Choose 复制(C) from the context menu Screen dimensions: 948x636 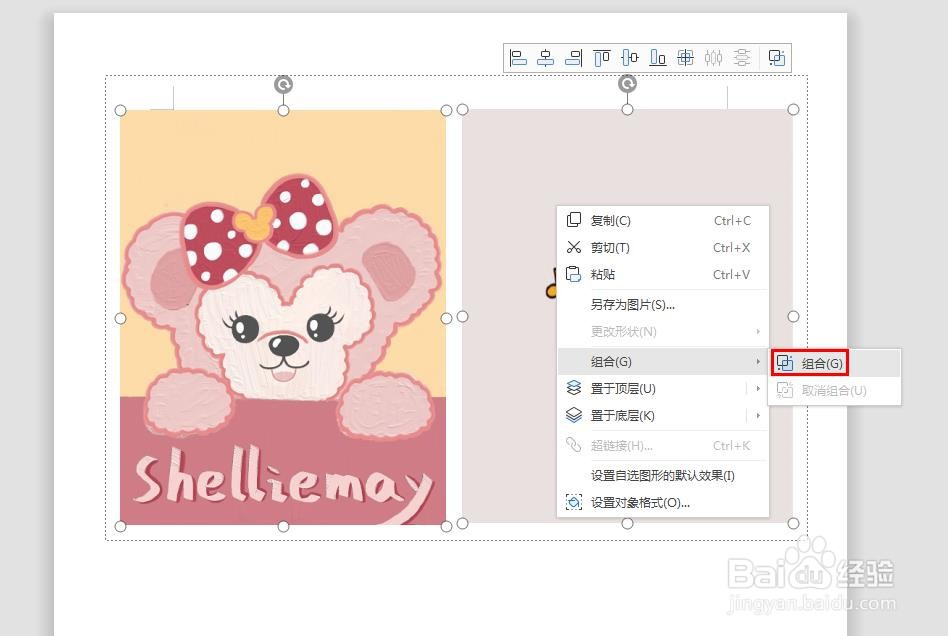click(x=663, y=221)
